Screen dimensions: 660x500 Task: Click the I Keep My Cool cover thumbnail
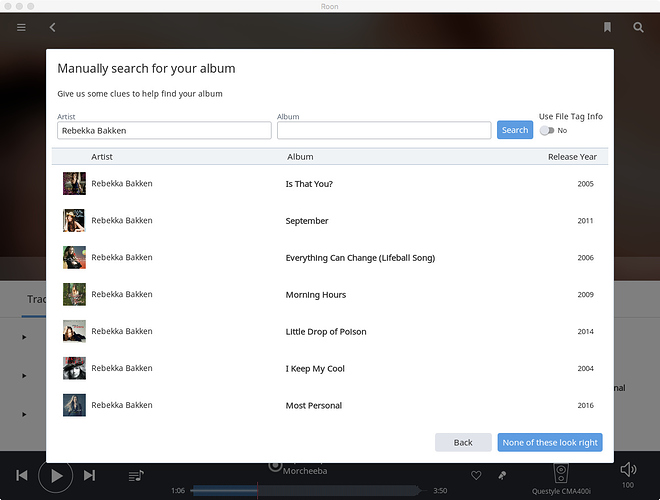[x=75, y=368]
